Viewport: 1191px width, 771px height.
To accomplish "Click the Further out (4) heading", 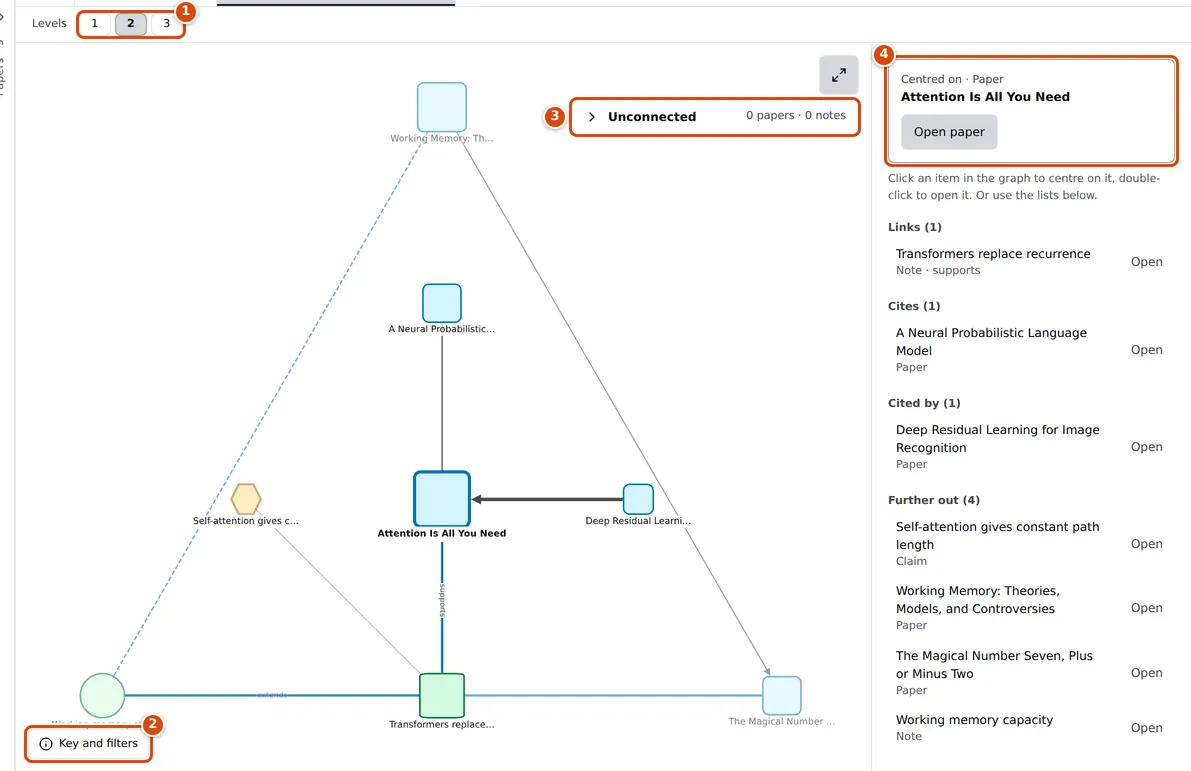I will click(x=934, y=501).
